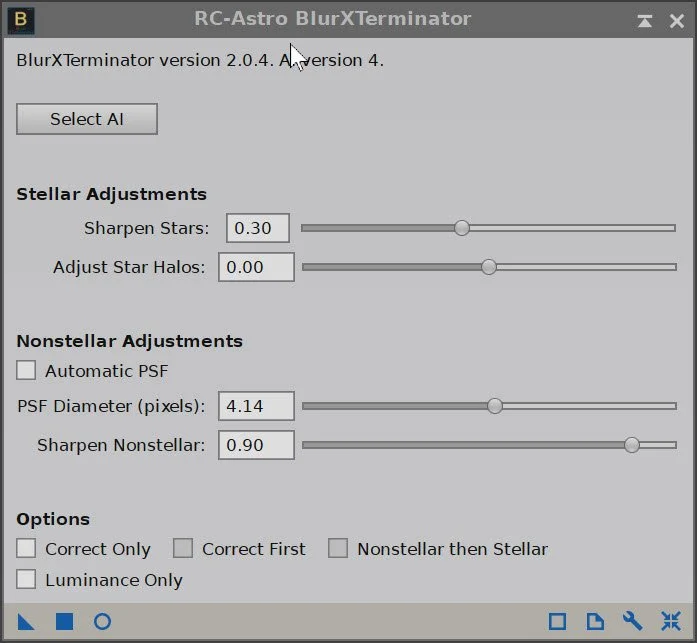
Task: Click the Real-Time Preview rectangle icon
Action: point(557,622)
